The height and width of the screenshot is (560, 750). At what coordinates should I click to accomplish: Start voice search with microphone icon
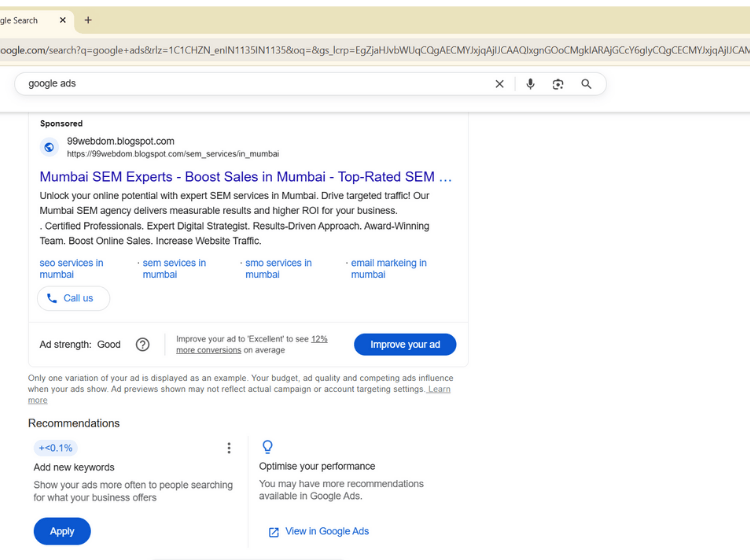click(x=530, y=84)
